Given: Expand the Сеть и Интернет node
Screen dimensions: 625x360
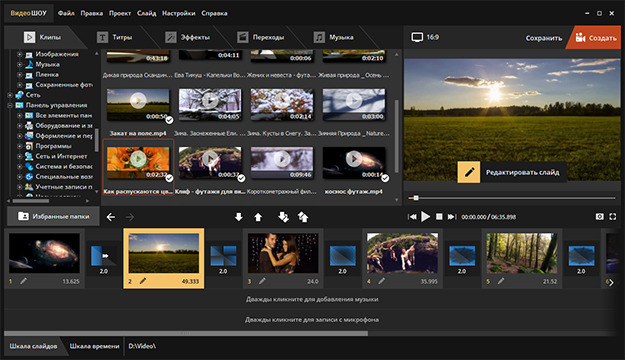Looking at the screenshot, I should (19, 156).
